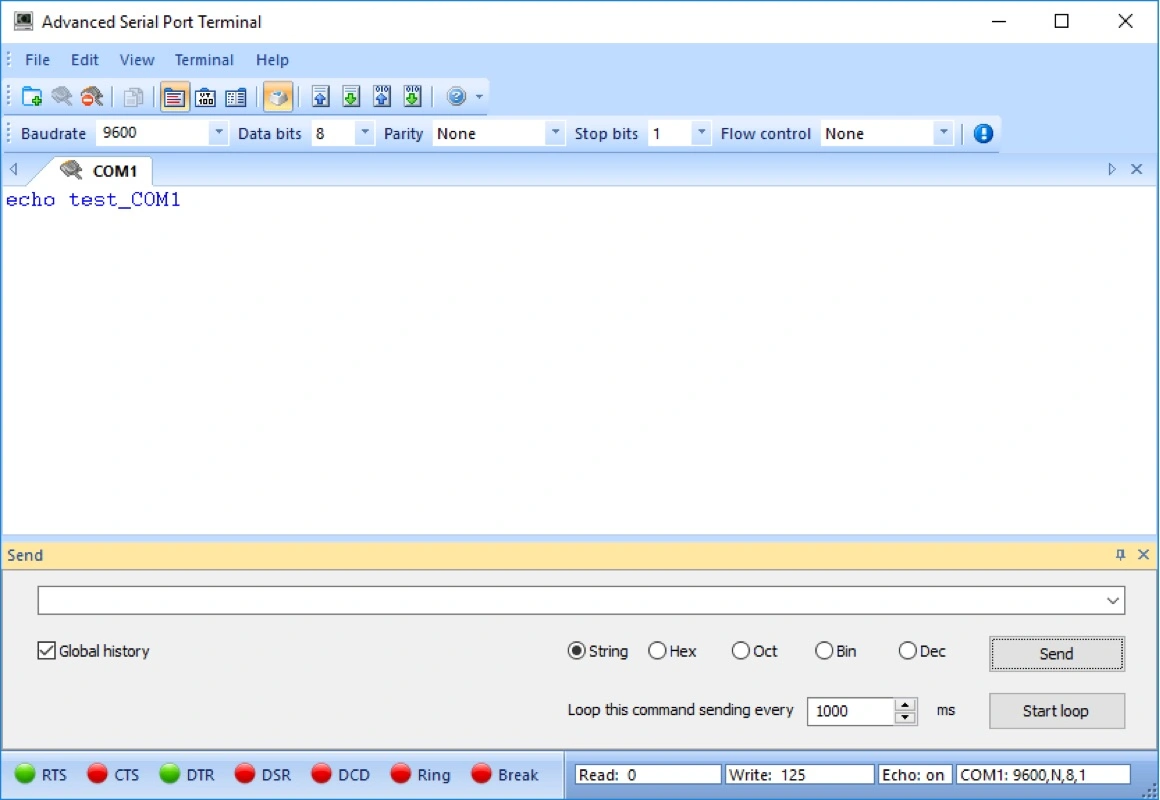
Task: Toggle the highlighted eraser icon in toolbar
Action: (x=278, y=97)
